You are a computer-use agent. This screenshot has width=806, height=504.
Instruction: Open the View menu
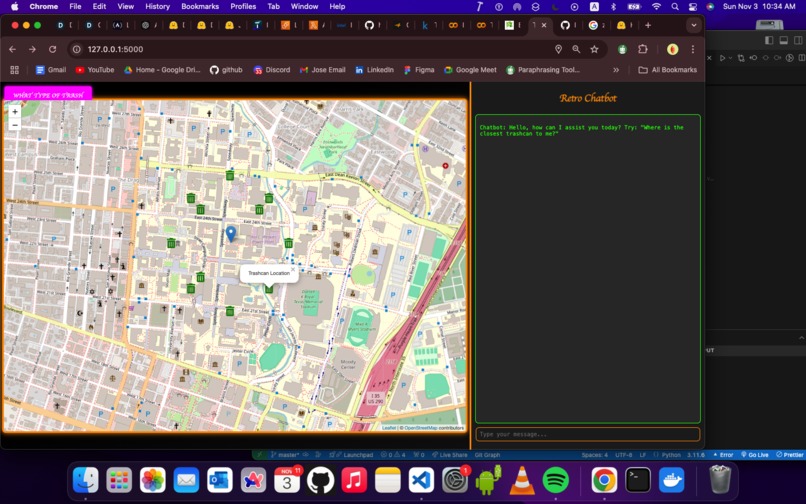click(x=125, y=7)
